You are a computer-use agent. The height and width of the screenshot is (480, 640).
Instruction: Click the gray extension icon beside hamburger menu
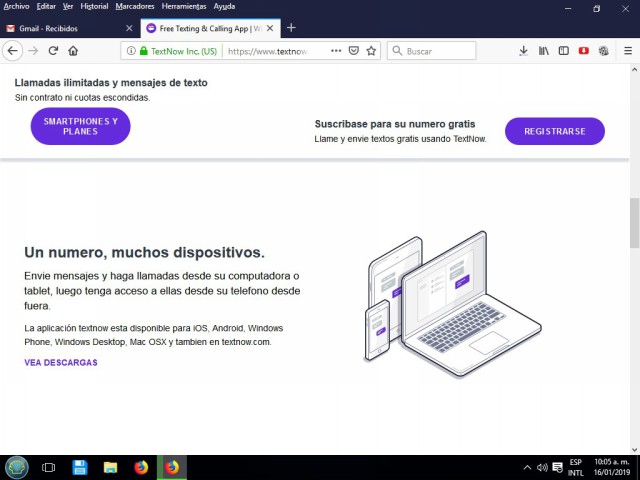[604, 51]
